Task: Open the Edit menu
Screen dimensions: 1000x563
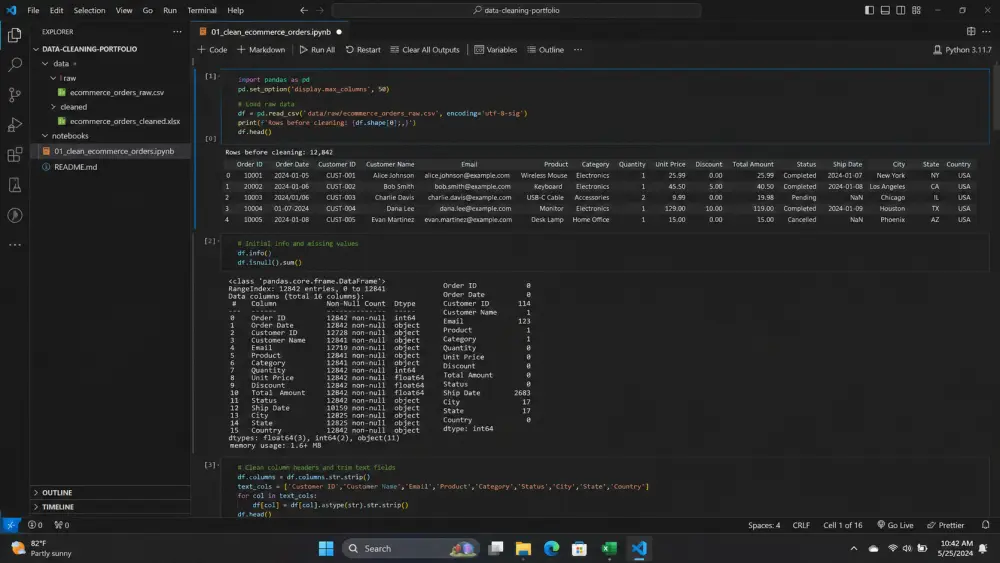Action: pos(57,10)
